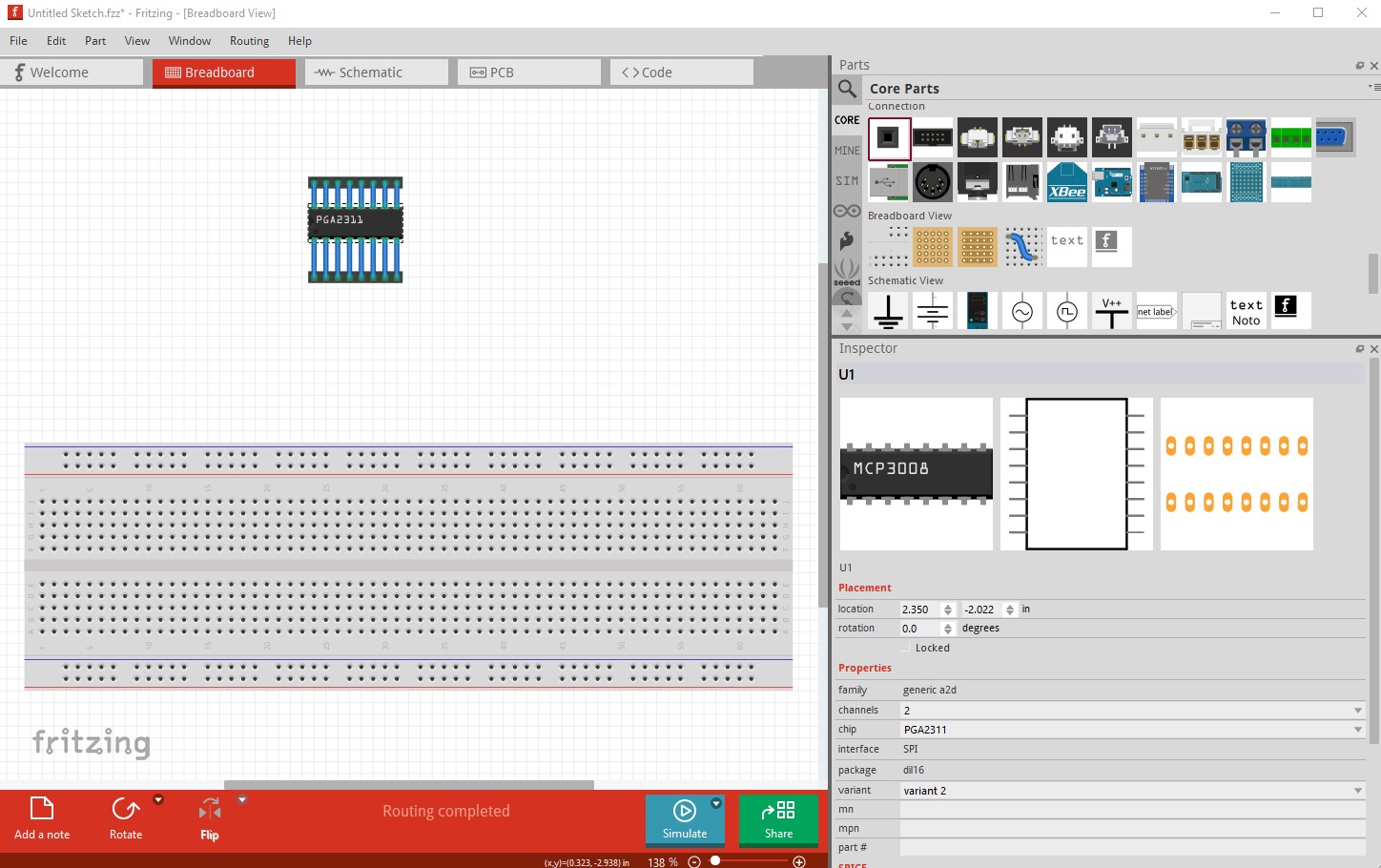Pick the black pin header connector part
1381x868 pixels.
933,137
